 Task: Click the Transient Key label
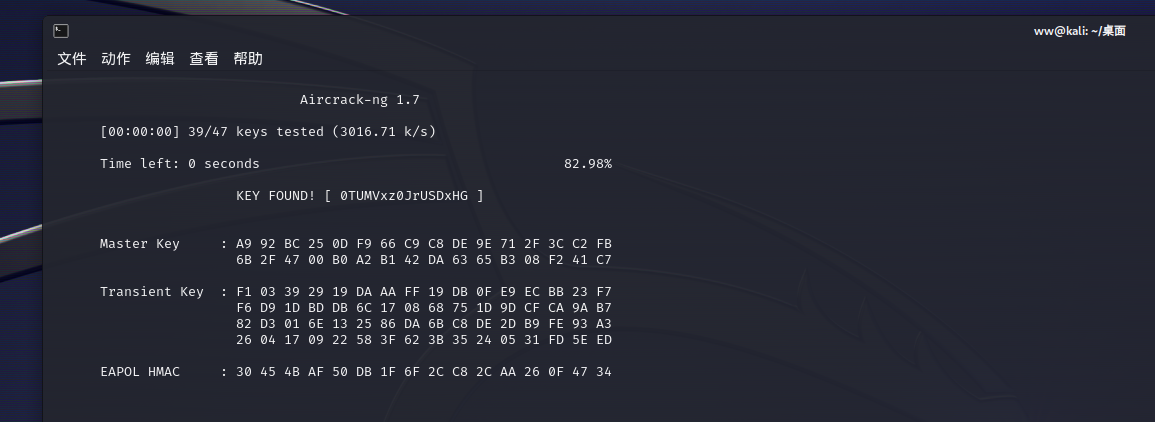[x=152, y=292]
